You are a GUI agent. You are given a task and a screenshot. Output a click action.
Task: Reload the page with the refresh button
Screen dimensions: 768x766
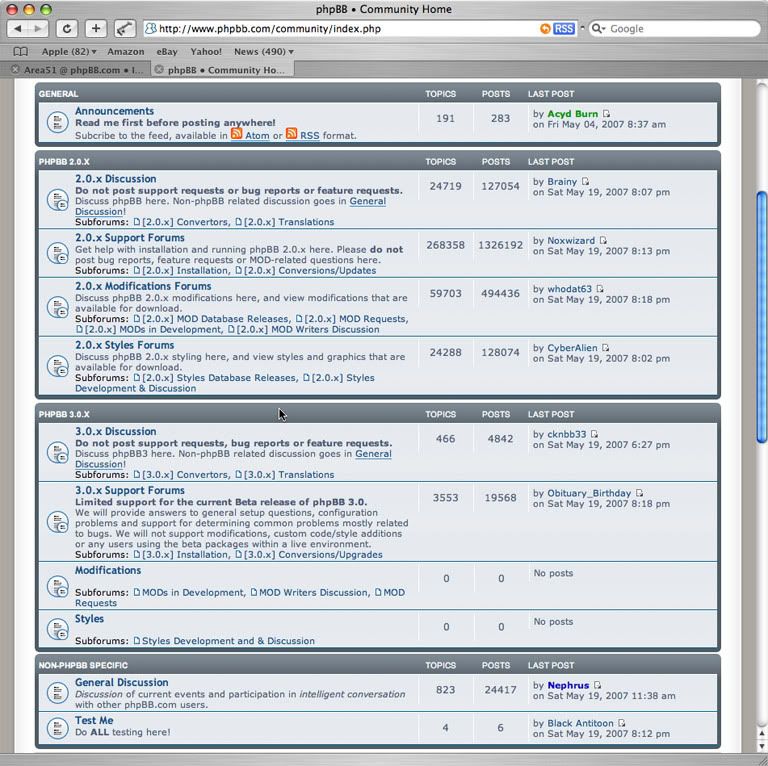[67, 28]
